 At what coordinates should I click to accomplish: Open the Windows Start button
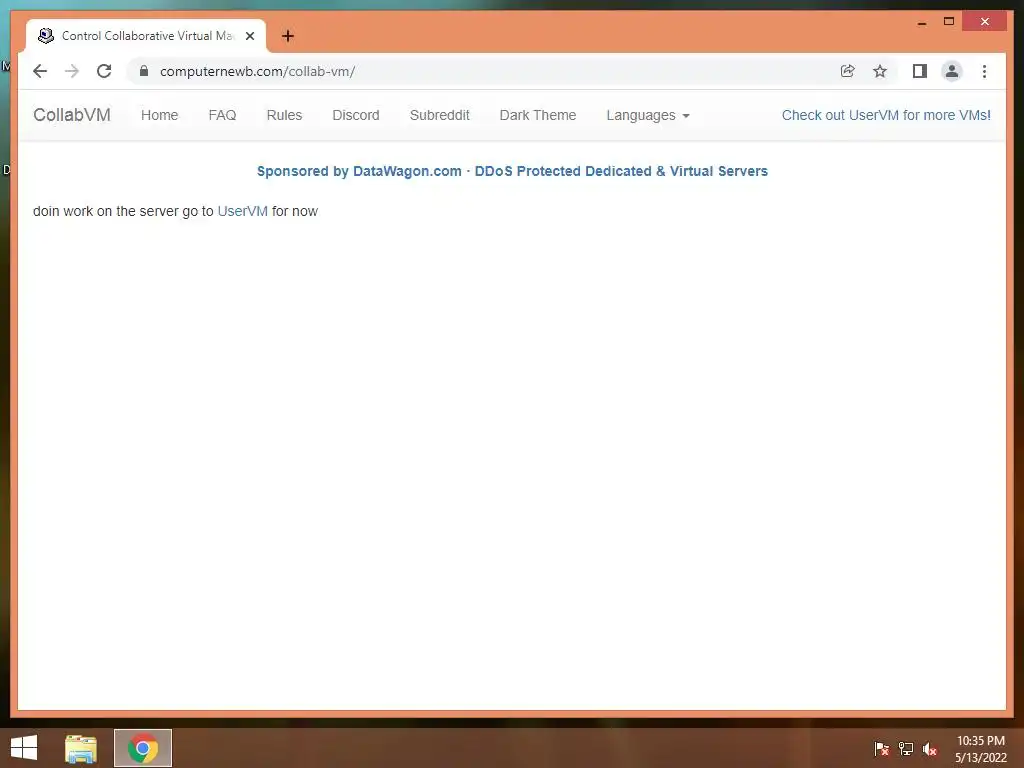(24, 748)
